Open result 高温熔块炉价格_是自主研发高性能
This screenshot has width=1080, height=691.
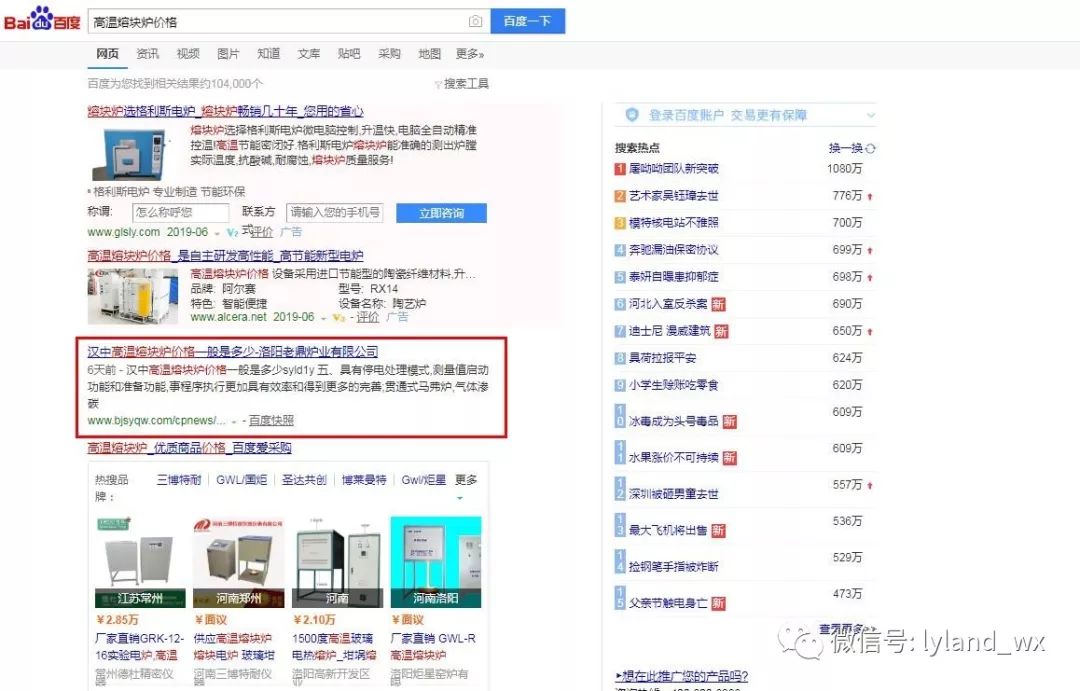(x=225, y=256)
